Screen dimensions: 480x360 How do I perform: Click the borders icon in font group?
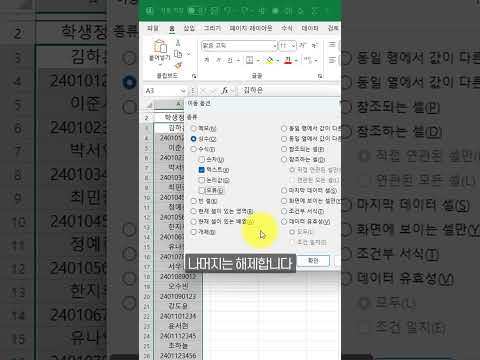tap(249, 60)
